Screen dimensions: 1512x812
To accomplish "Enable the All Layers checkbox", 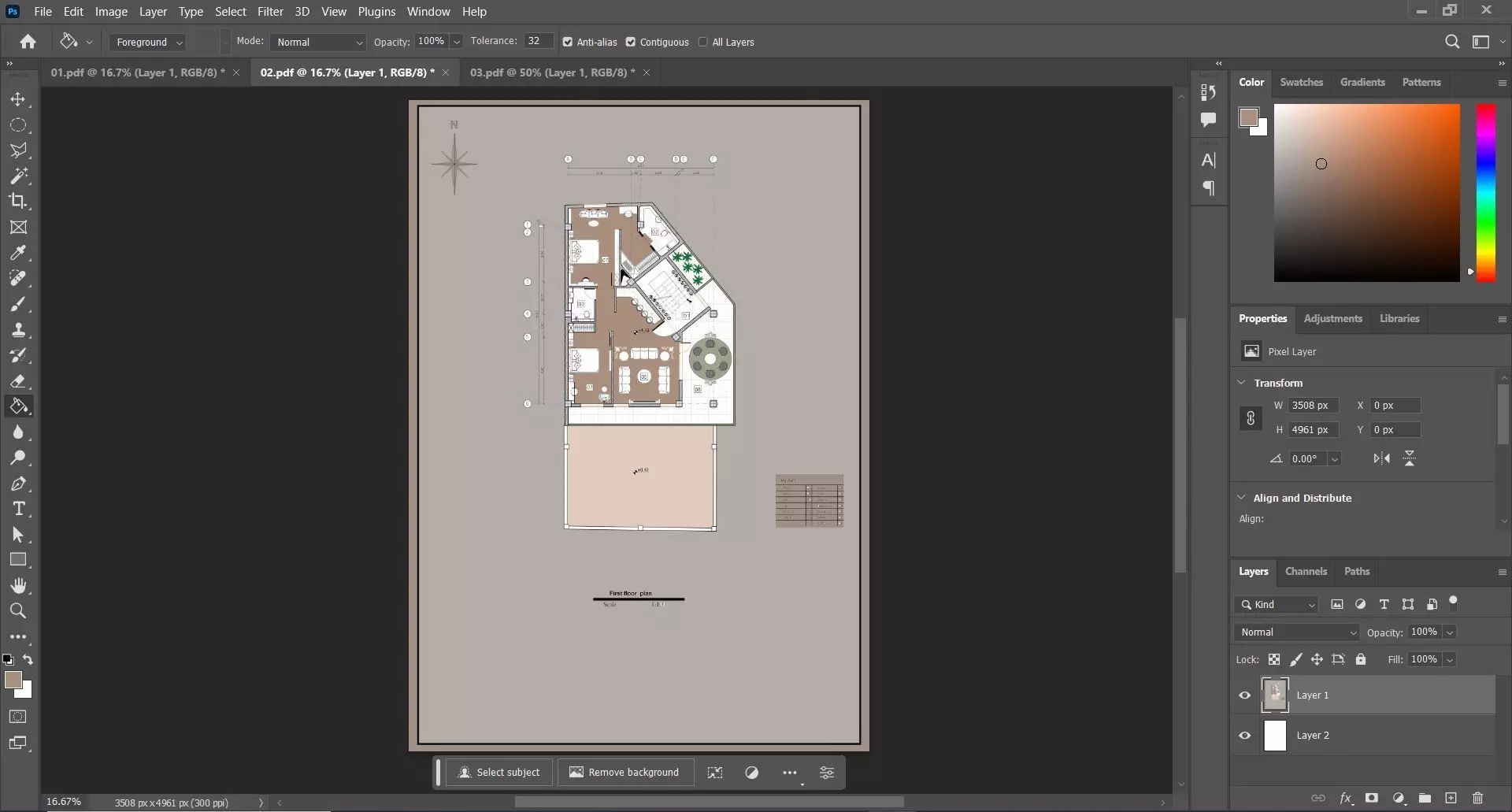I will (703, 43).
